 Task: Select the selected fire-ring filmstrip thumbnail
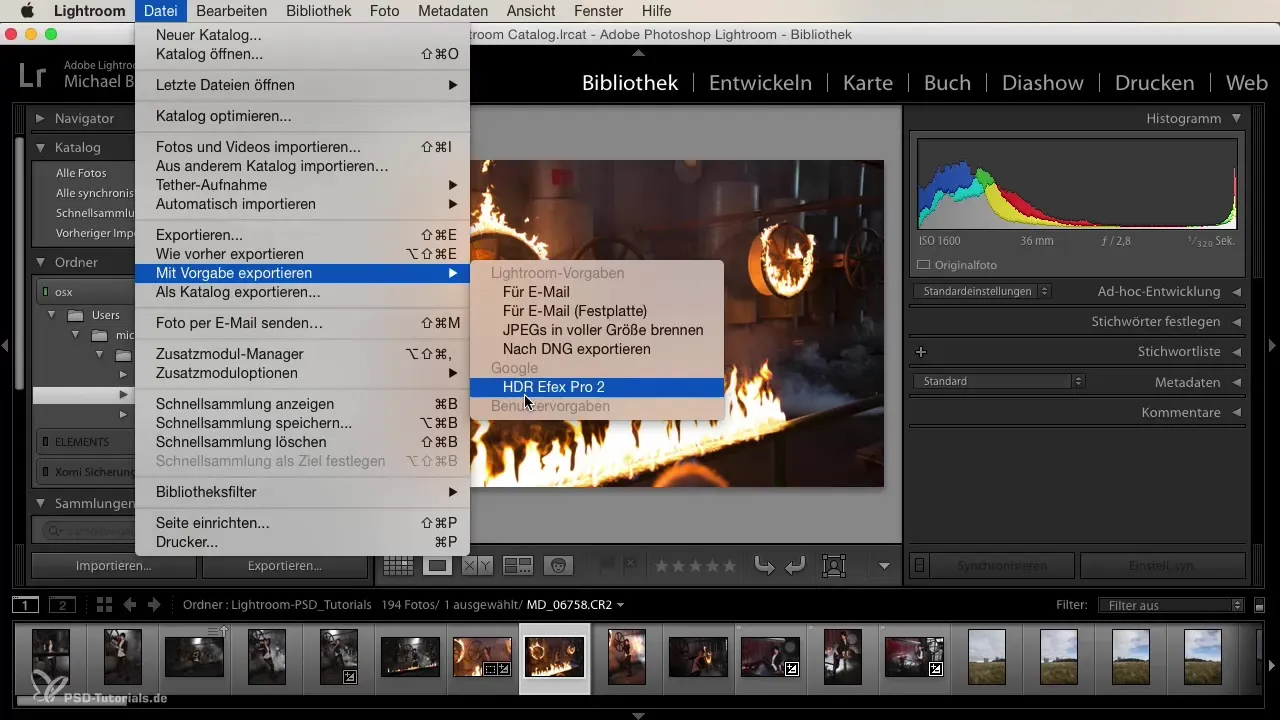point(555,657)
